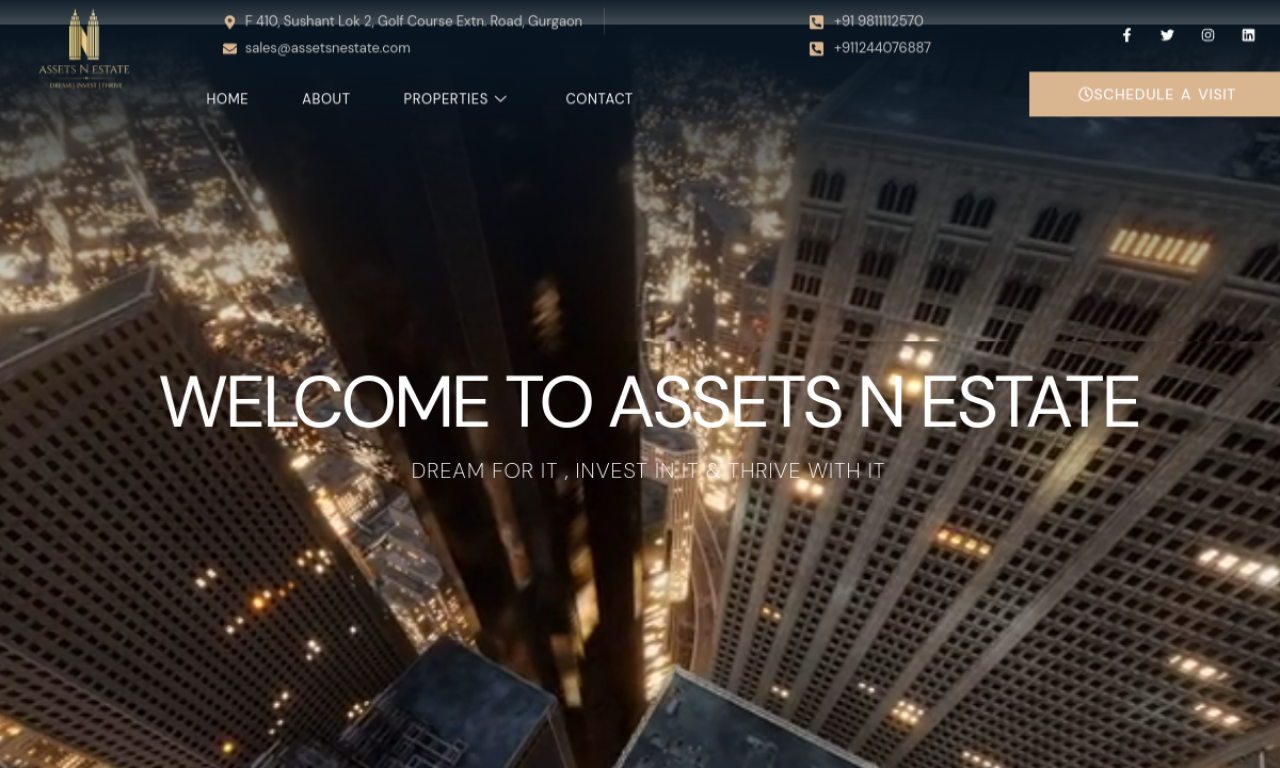
Task: Click the sales@assetsnestate.com email link
Action: point(328,48)
